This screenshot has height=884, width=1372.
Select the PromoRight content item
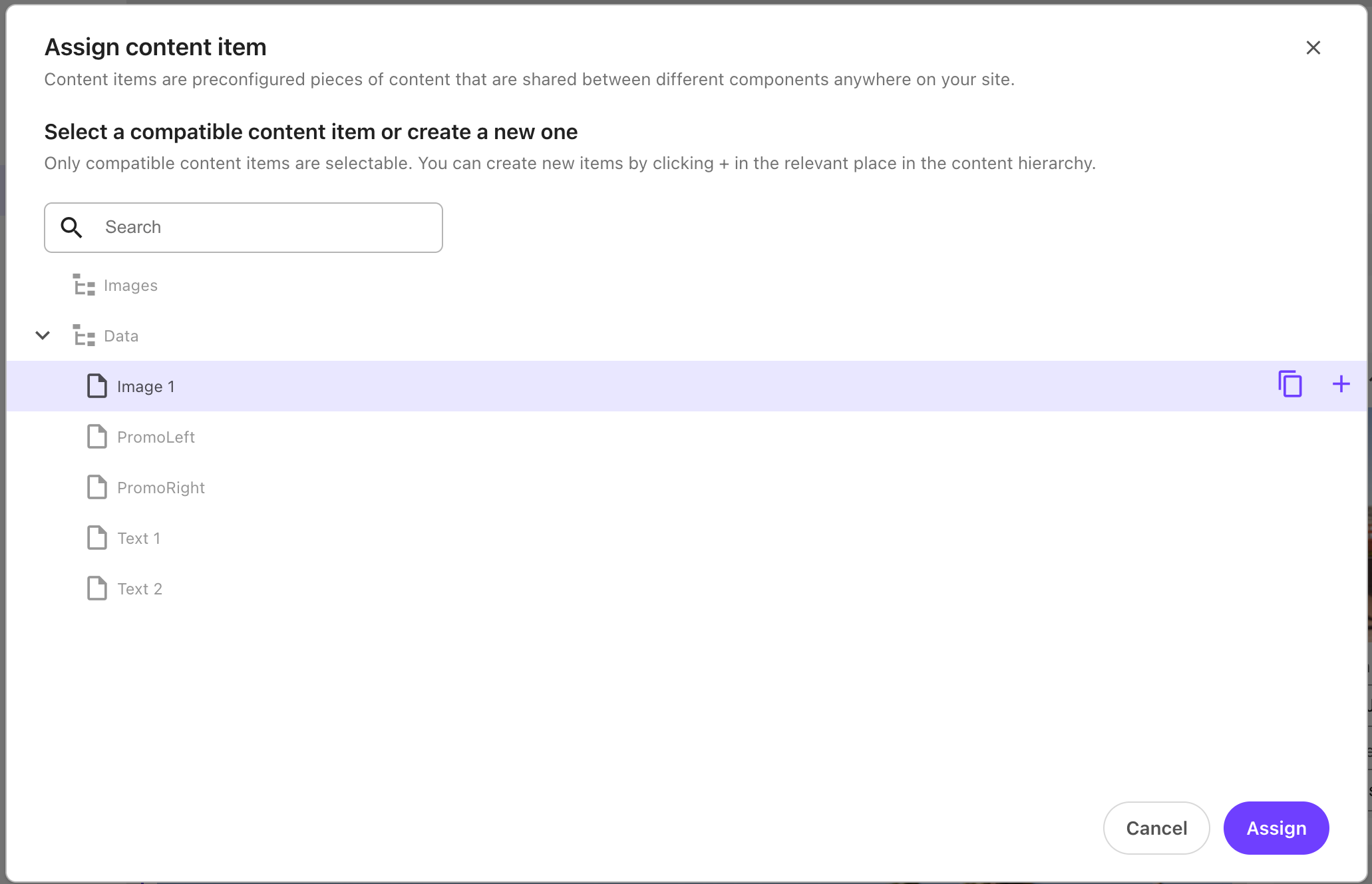161,487
